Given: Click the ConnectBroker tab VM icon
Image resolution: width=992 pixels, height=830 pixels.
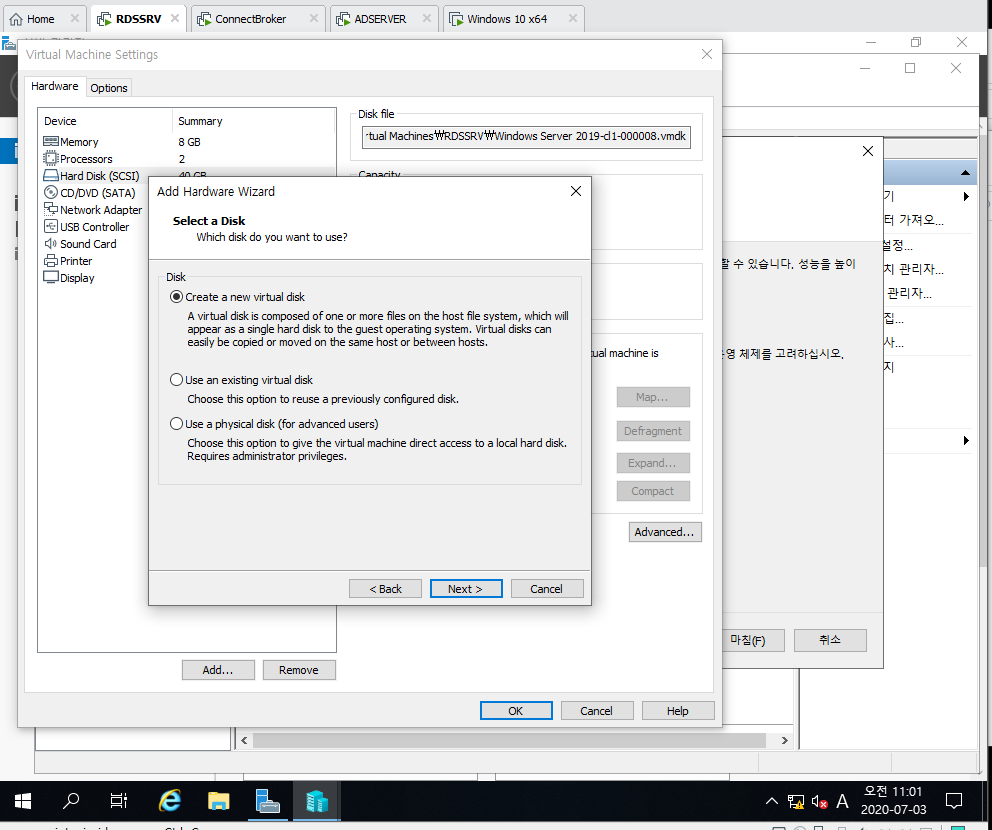Looking at the screenshot, I should coord(204,19).
